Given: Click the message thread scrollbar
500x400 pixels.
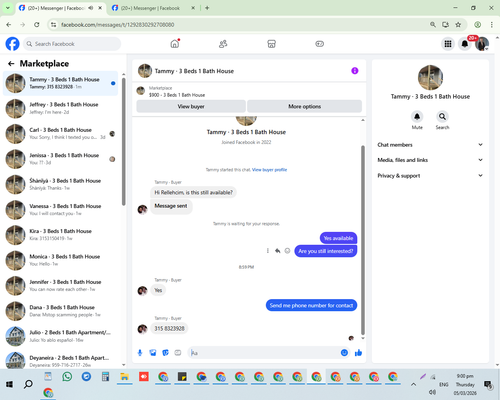Looking at the screenshot, I should pyautogui.click(x=363, y=239).
